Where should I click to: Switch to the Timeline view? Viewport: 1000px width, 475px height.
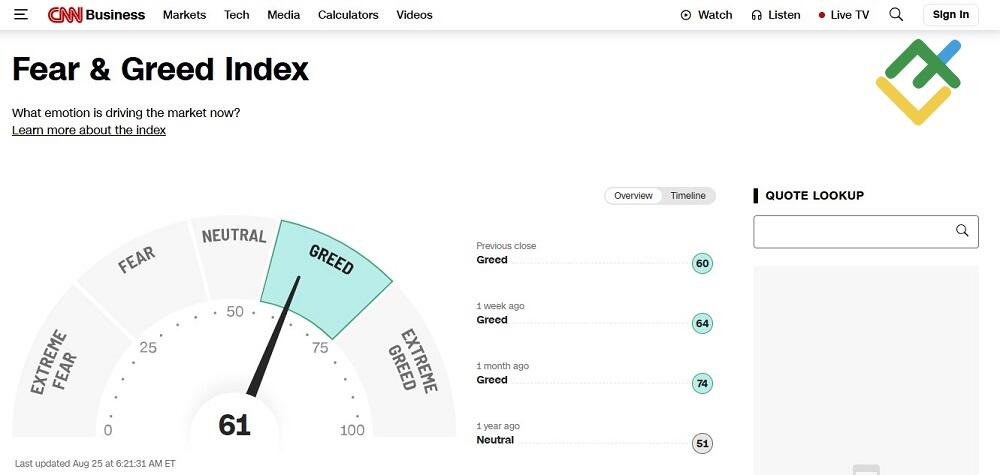(x=688, y=196)
